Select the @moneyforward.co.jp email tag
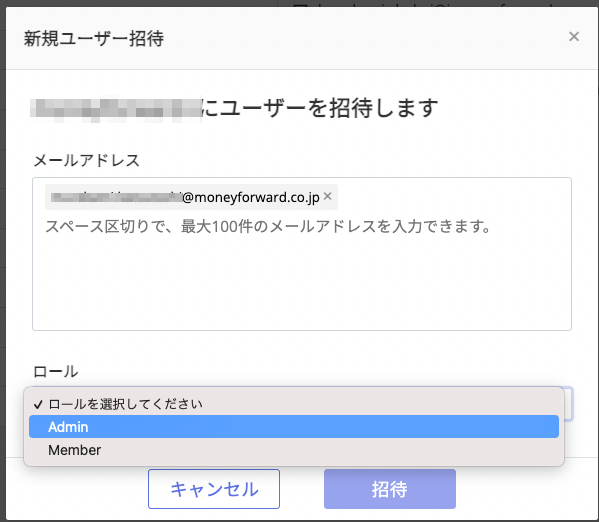The height and width of the screenshot is (522, 599). [x=191, y=197]
